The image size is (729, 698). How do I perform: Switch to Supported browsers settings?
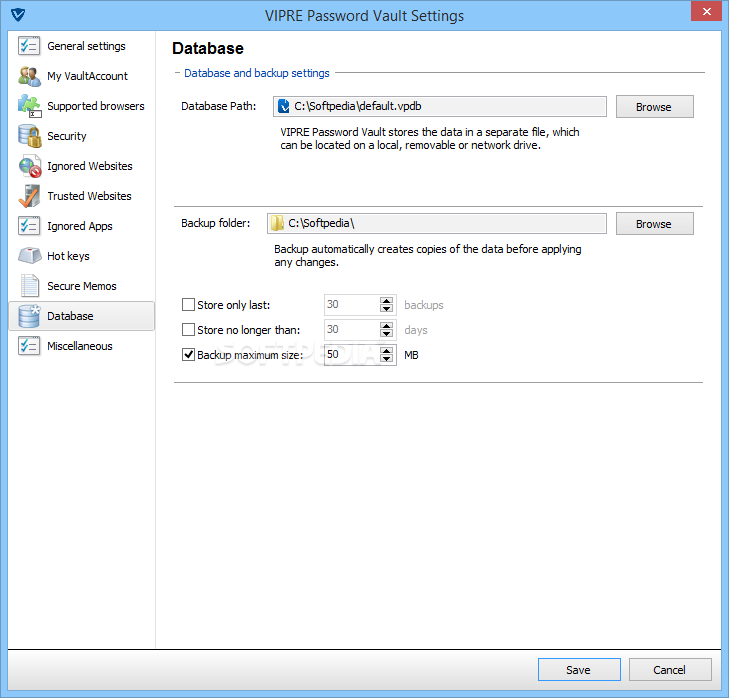click(x=81, y=106)
